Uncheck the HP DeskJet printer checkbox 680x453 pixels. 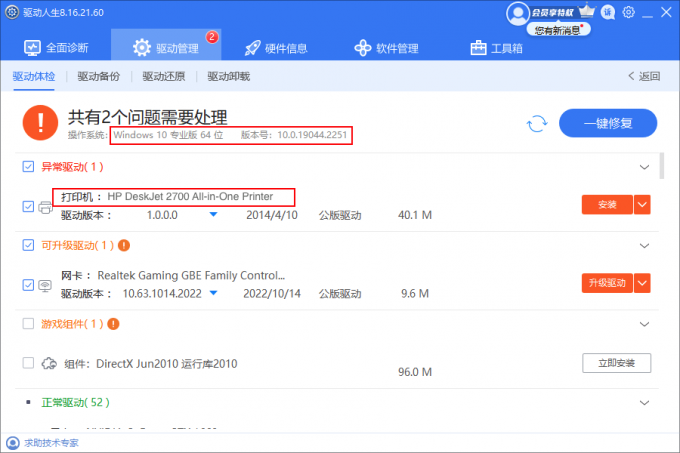pyautogui.click(x=28, y=206)
